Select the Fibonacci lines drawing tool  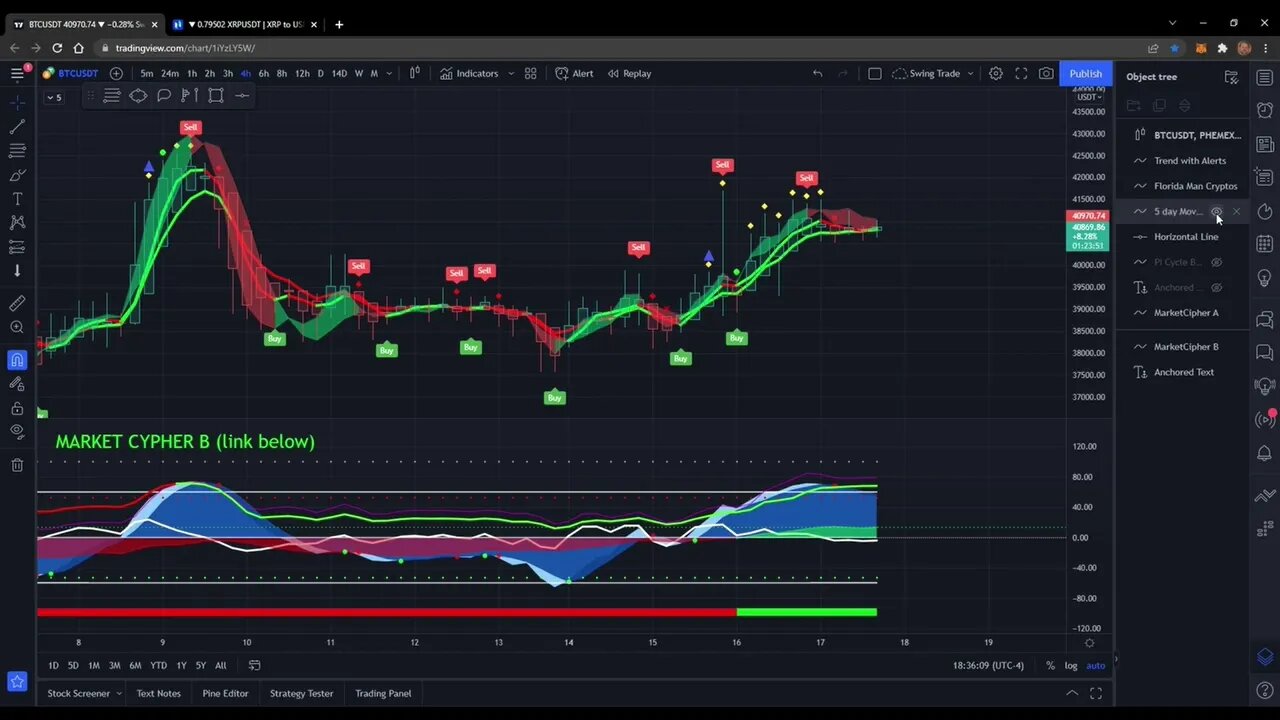pos(17,151)
